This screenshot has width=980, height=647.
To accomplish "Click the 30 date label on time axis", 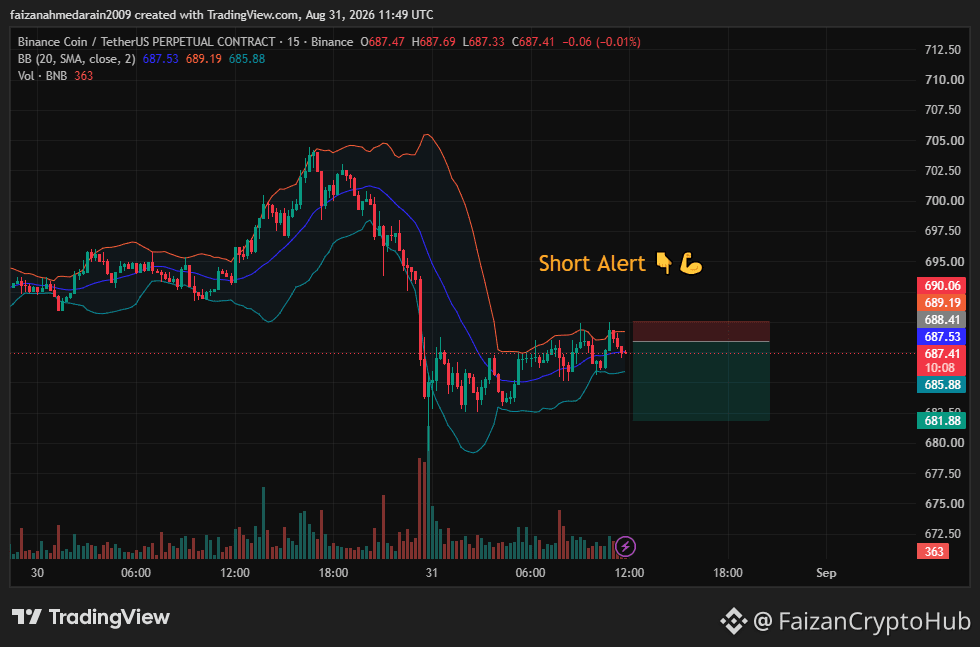I will 38,573.
